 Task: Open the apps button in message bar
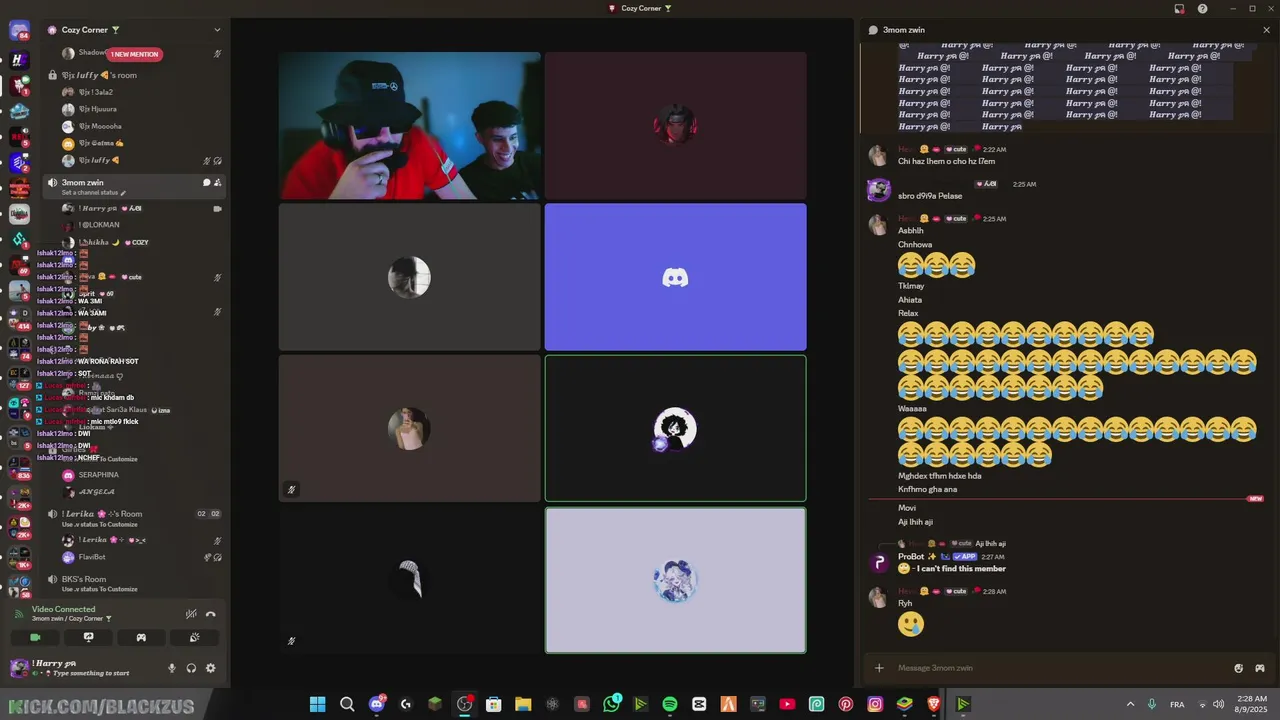click(1260, 668)
